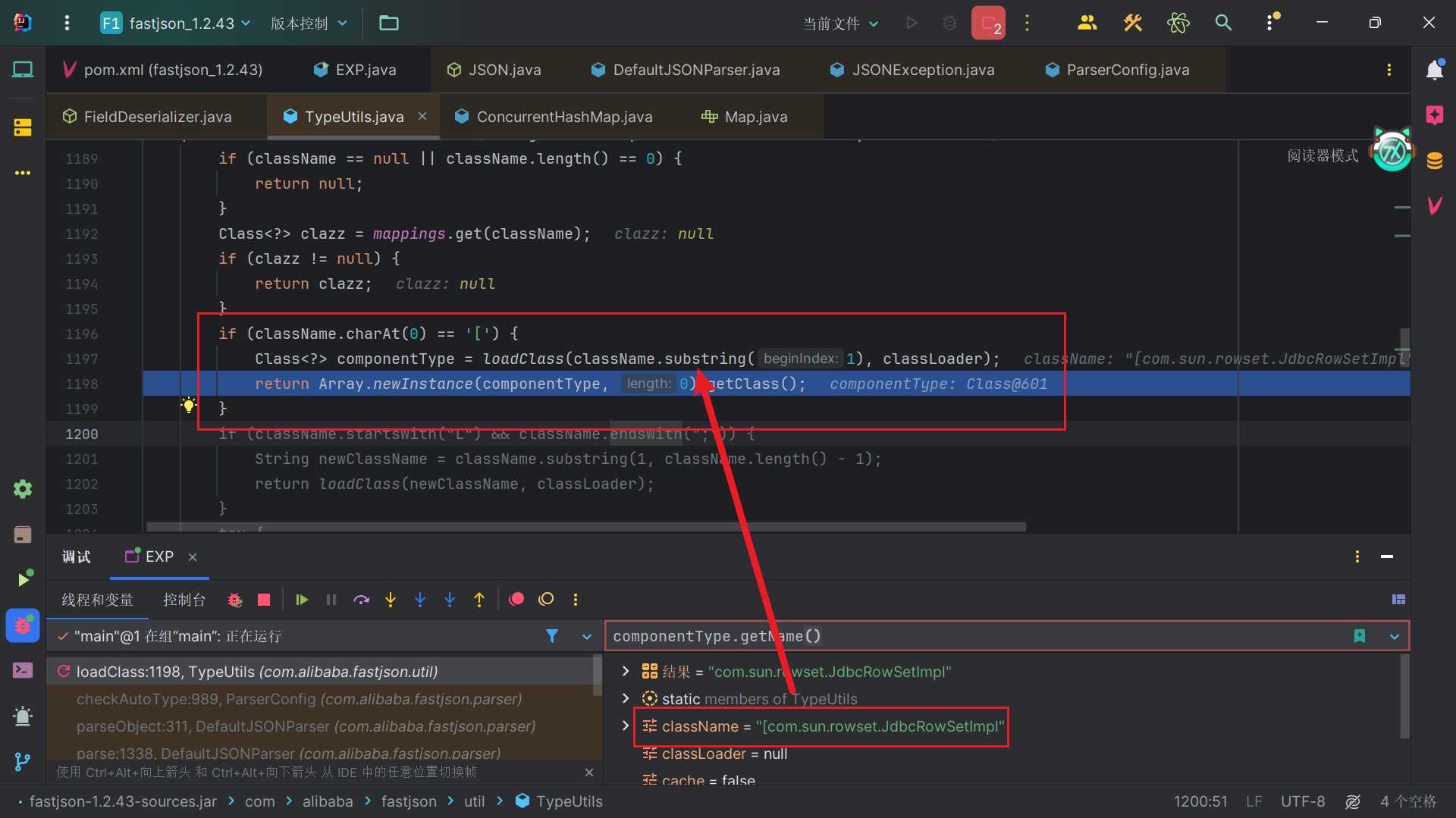
Task: Open the database tool window icon
Action: click(x=1434, y=161)
